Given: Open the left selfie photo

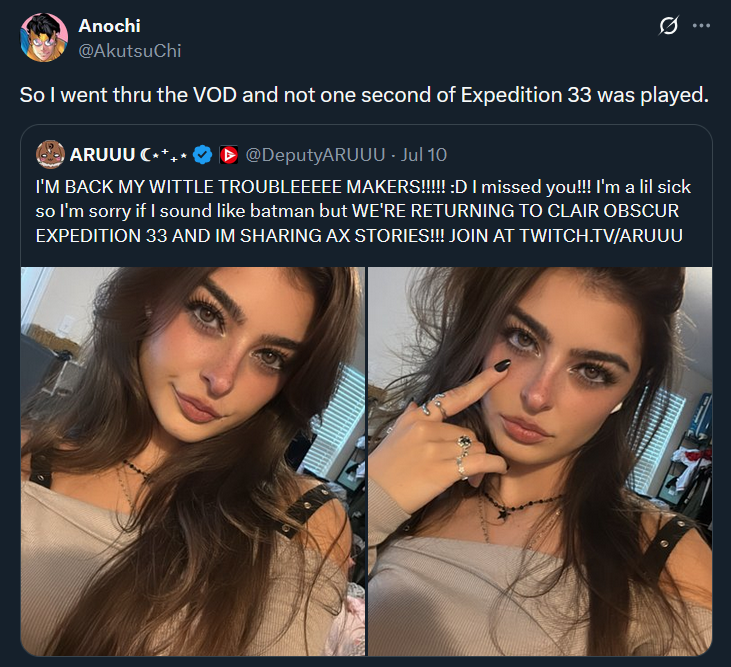Looking at the screenshot, I should pyautogui.click(x=193, y=461).
